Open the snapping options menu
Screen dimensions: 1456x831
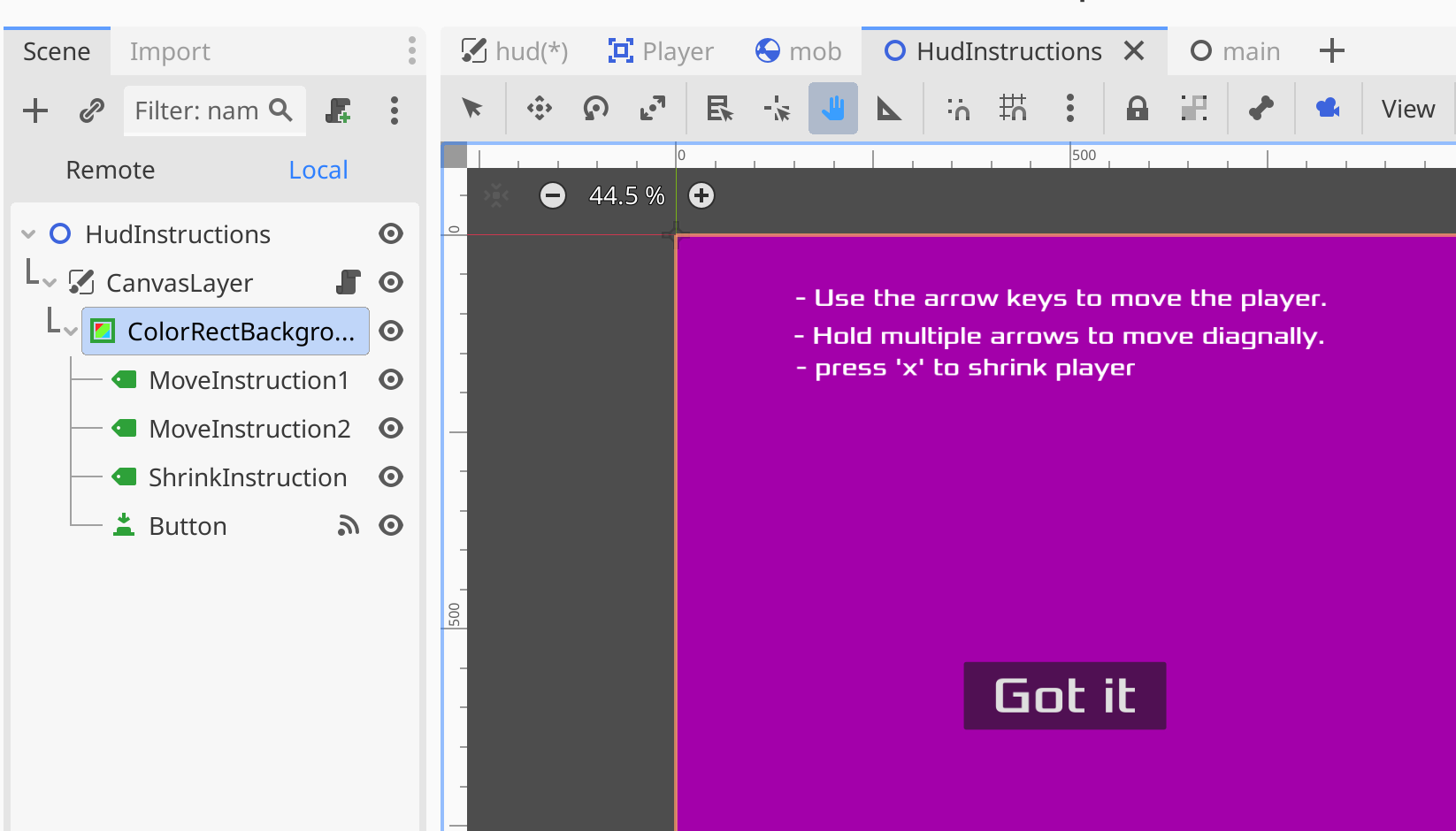1070,108
